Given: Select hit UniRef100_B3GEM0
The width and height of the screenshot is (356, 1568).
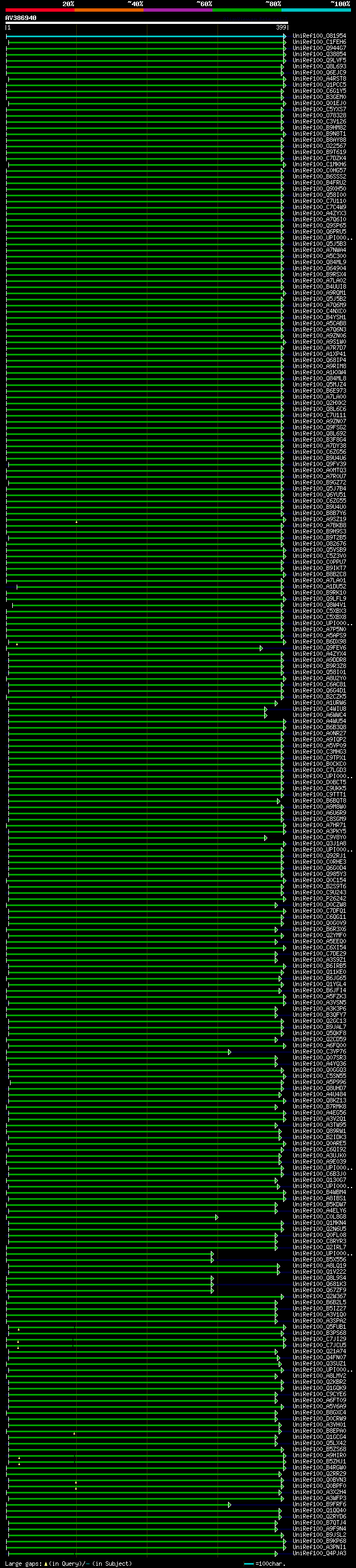Looking at the screenshot, I should [319, 97].
